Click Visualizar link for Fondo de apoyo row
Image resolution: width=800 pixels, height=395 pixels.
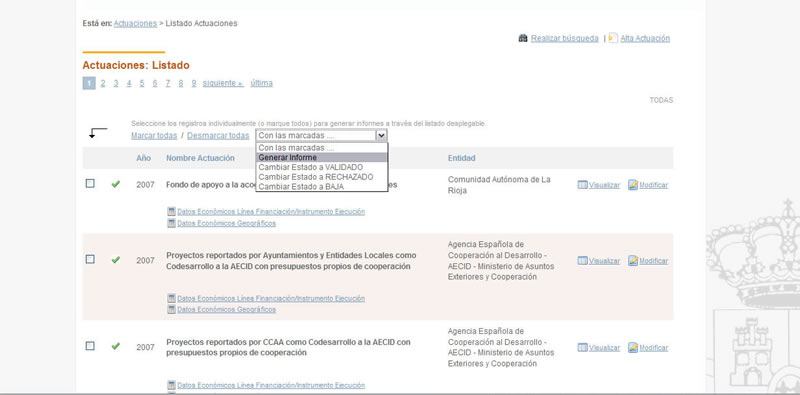[604, 185]
